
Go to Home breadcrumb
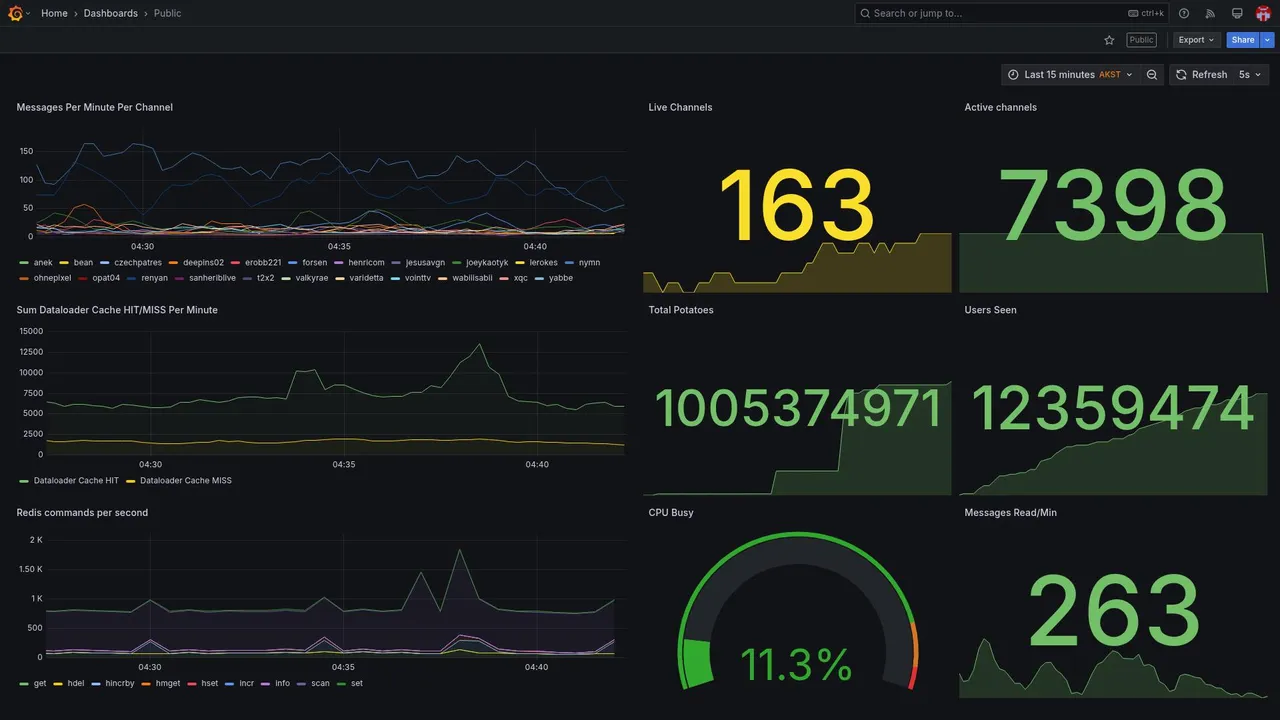tap(54, 13)
